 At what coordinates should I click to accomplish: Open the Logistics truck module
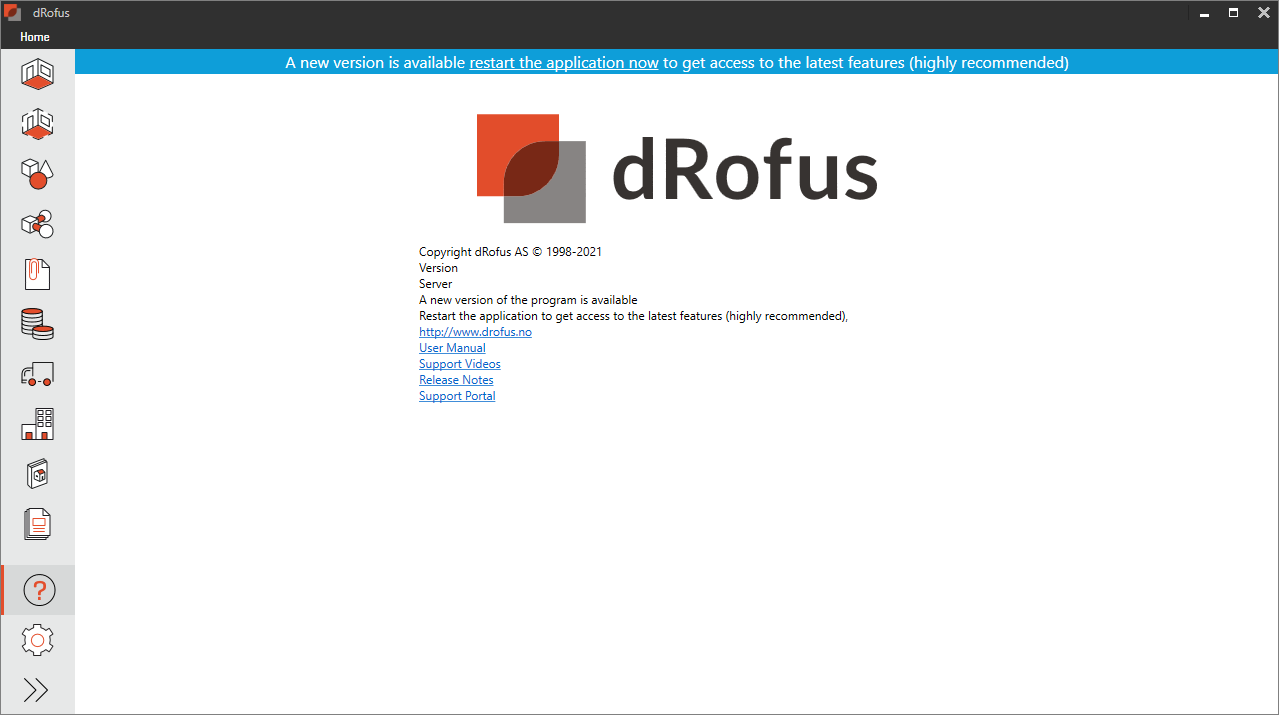[x=37, y=374]
